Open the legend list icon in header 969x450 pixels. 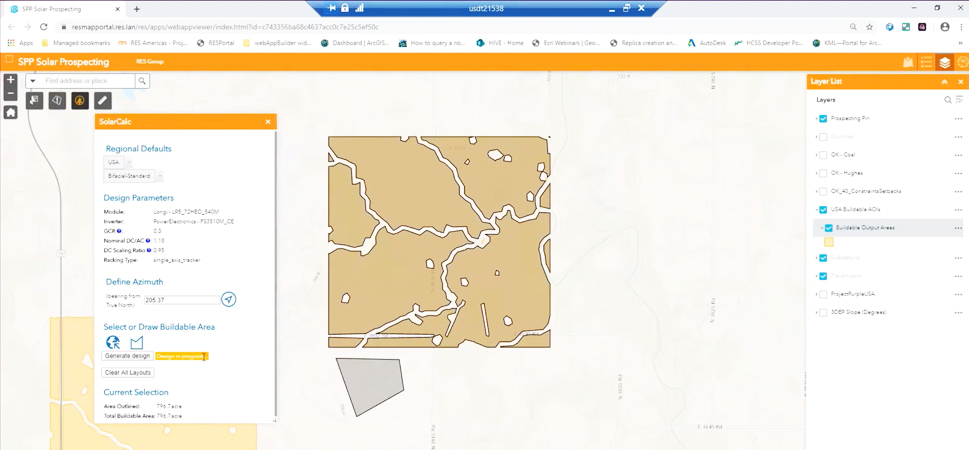(x=926, y=62)
